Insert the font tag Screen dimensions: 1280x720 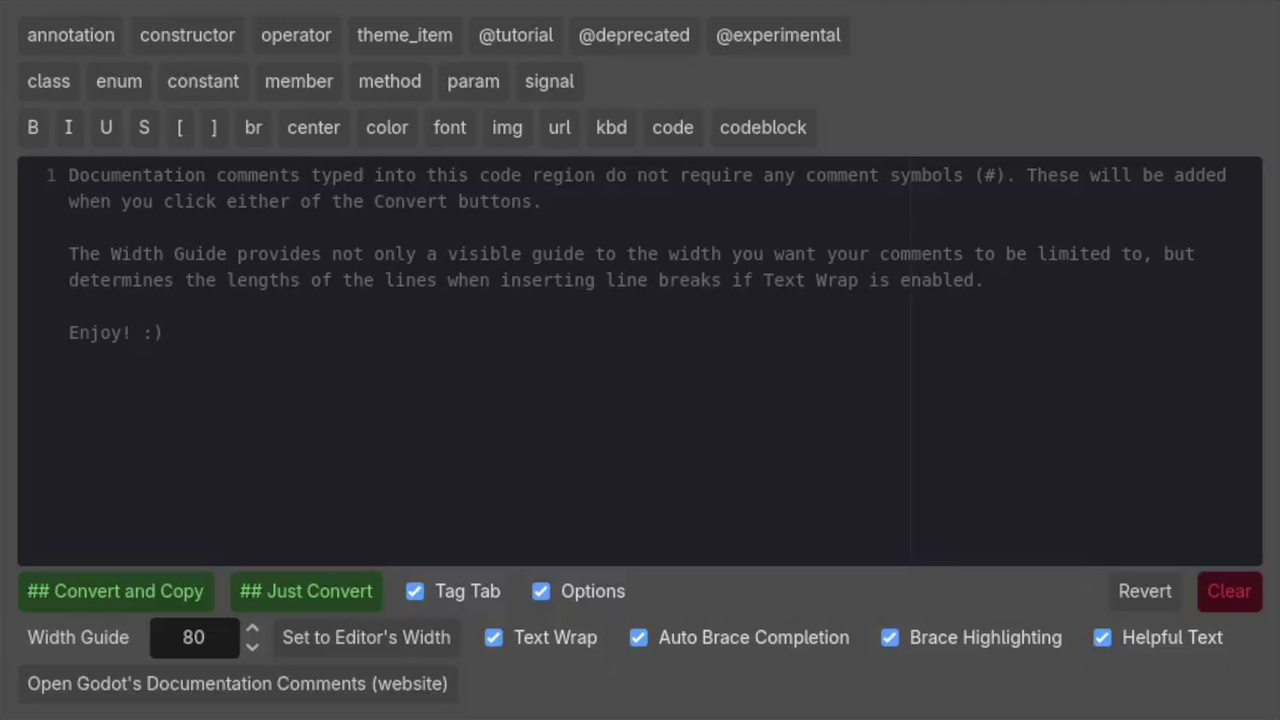[450, 127]
